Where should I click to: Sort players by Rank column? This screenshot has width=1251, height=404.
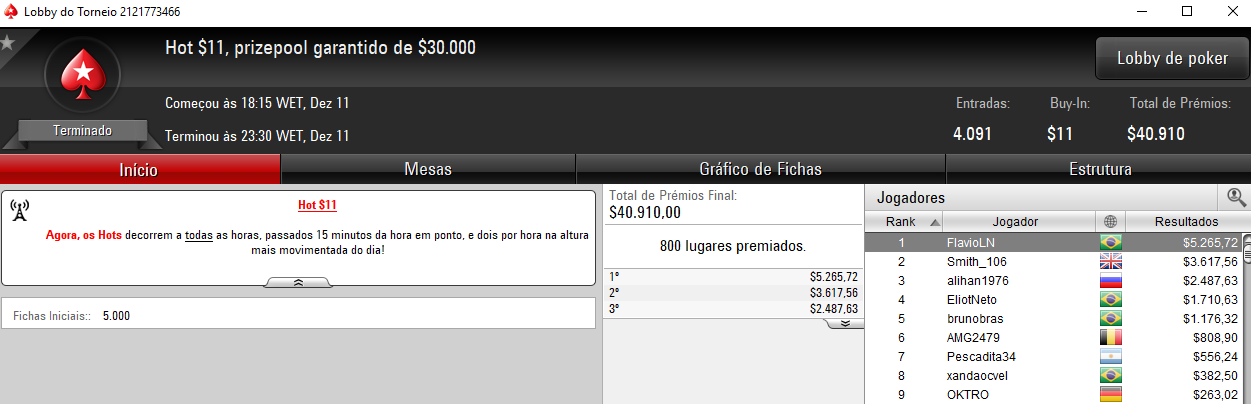(x=903, y=222)
